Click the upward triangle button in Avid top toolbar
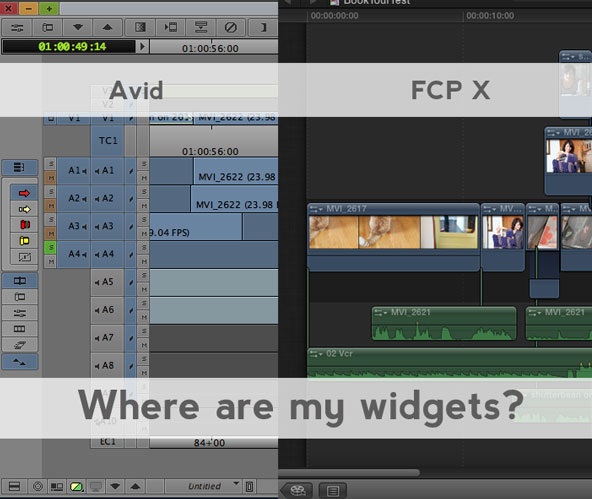This screenshot has height=499, width=592. (x=108, y=28)
